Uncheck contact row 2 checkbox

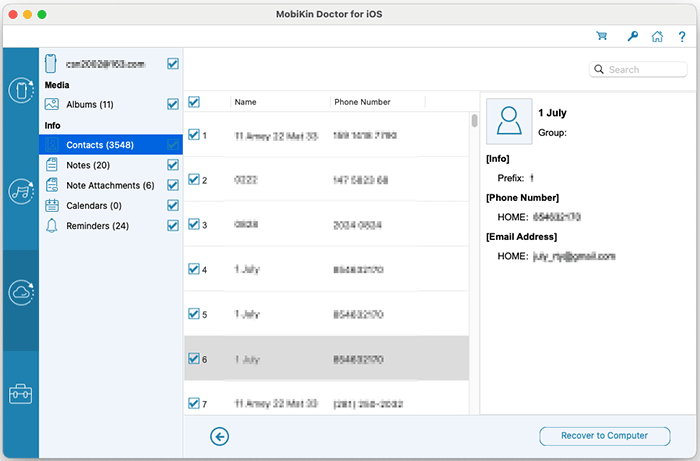(x=194, y=179)
